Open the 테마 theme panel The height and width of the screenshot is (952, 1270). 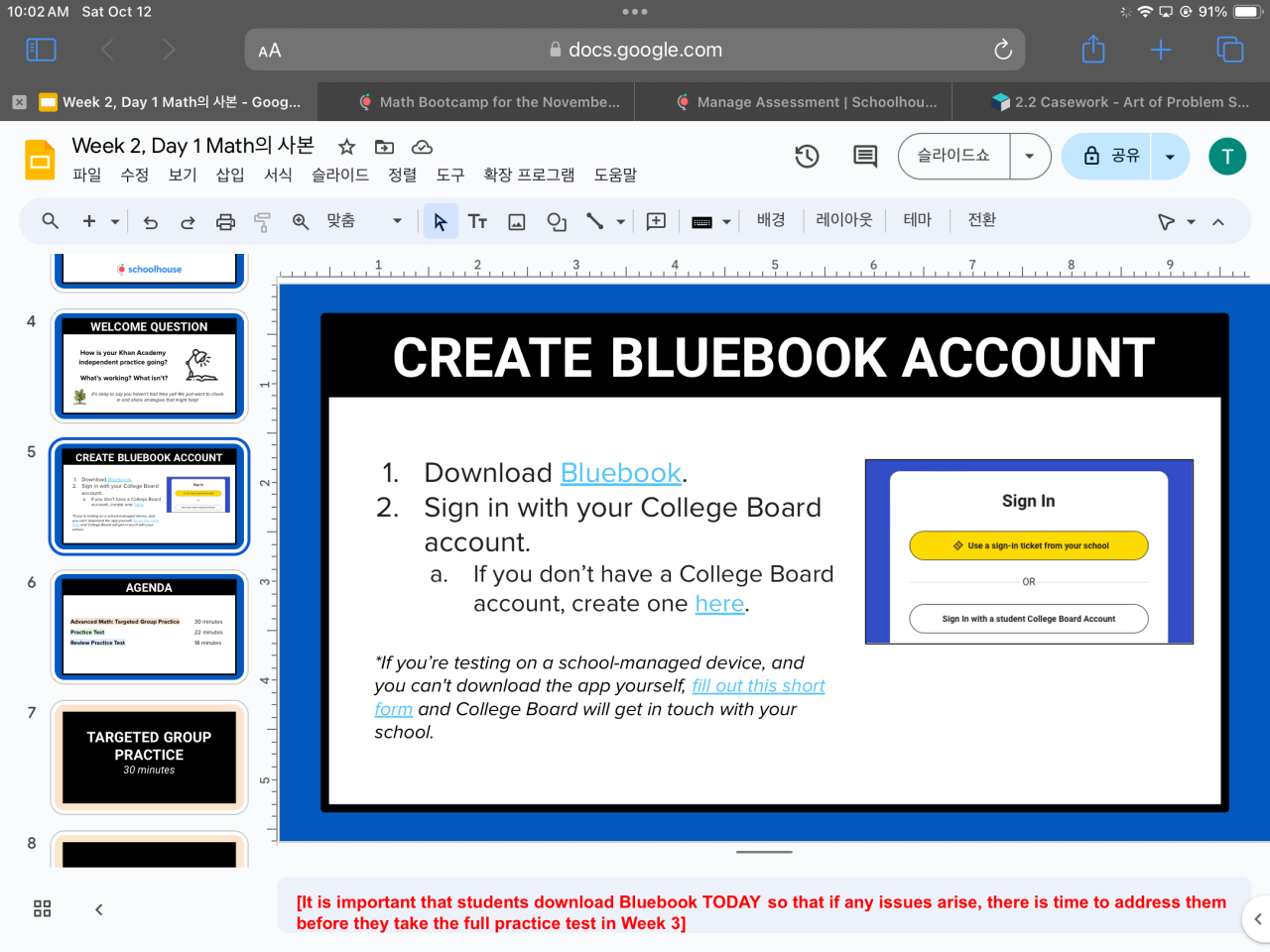click(918, 220)
